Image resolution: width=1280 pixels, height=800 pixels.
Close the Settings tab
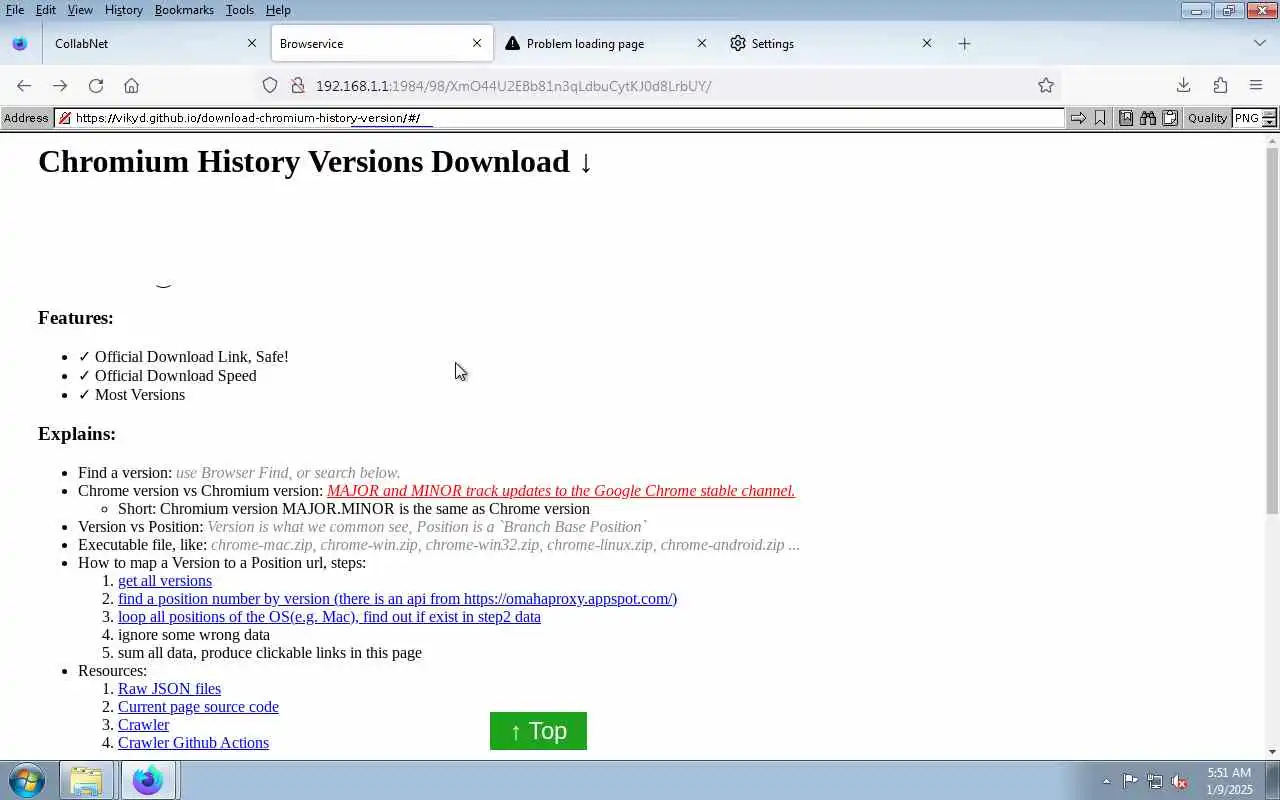tap(927, 44)
